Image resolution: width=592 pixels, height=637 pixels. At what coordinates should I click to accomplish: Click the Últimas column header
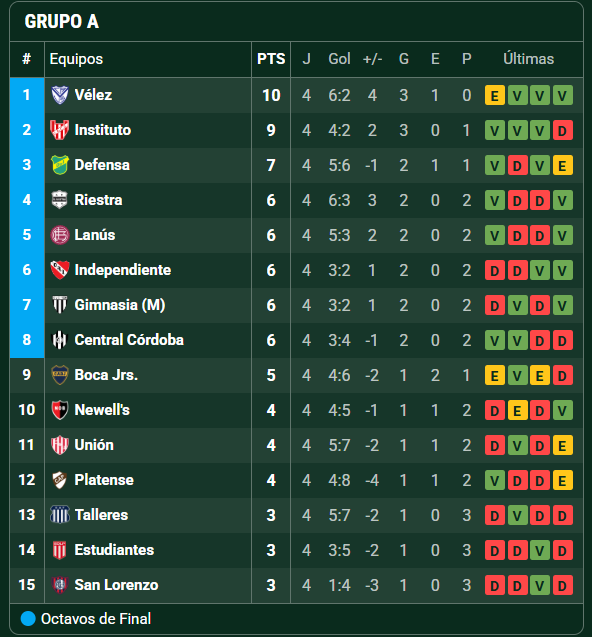[529, 59]
